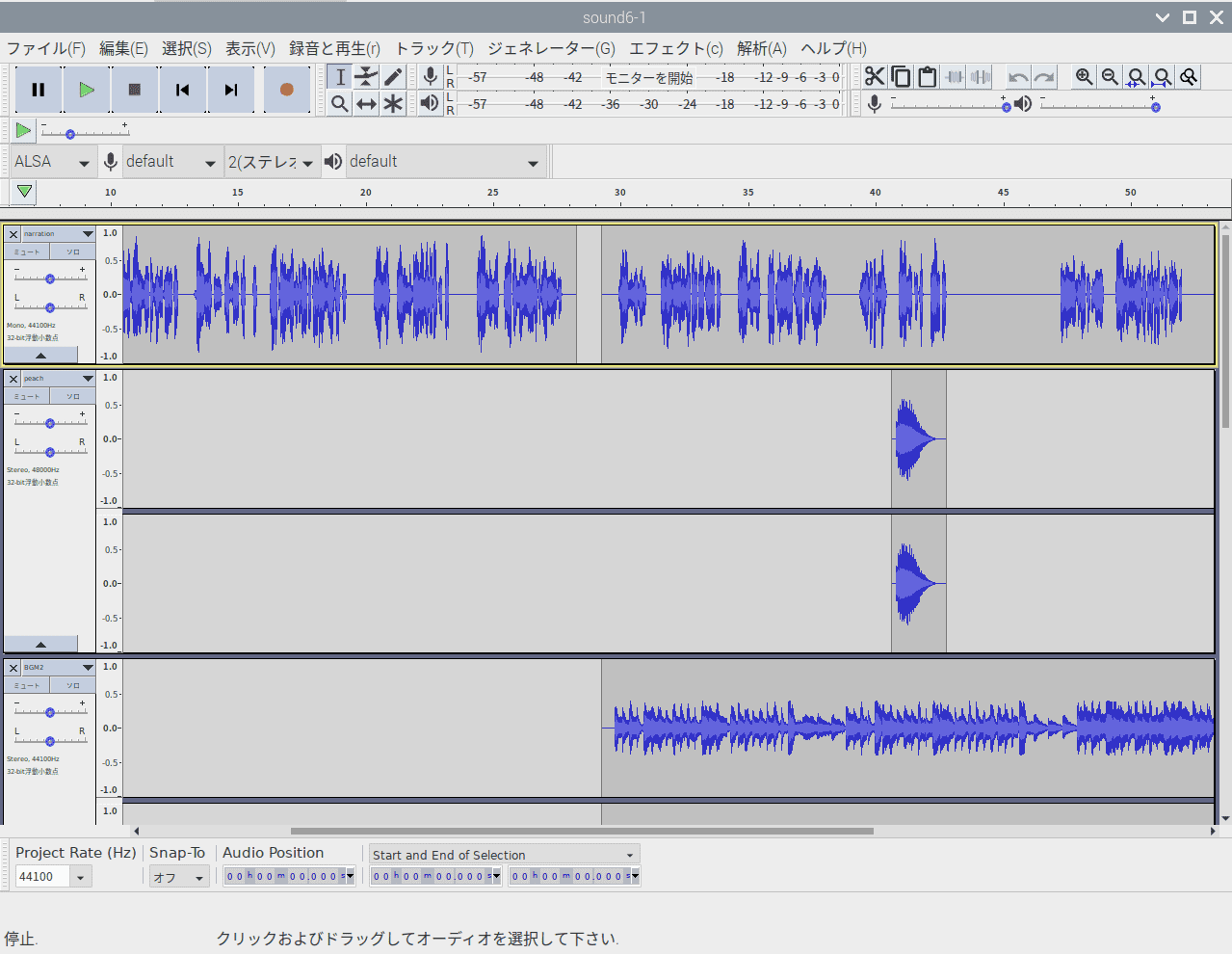Open Start and End of Selection dropdown
This screenshot has height=954, width=1232.
coord(505,855)
